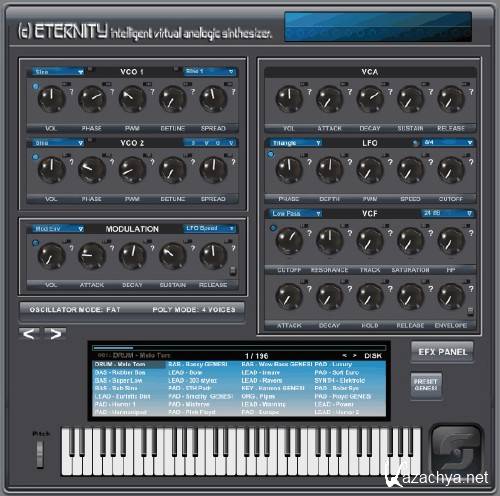Click POLY MODE: 4 VOICES selector

(194, 310)
